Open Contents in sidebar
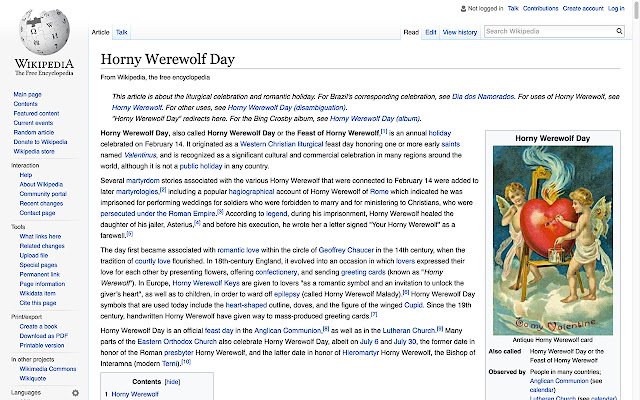Screen dimensions: 640x400 (25, 104)
